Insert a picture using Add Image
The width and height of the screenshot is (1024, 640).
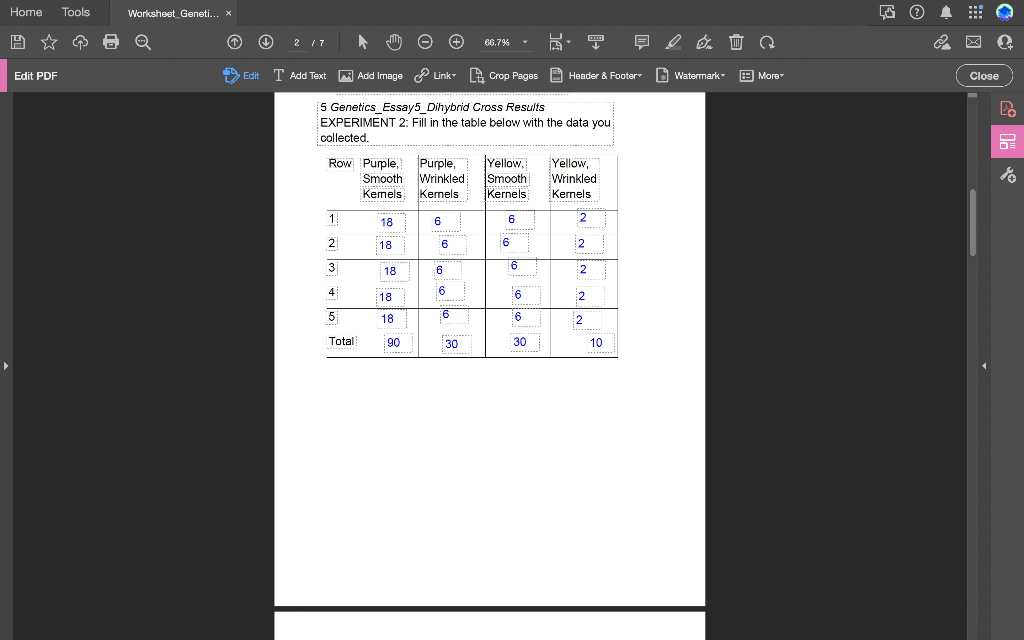pyautogui.click(x=370, y=75)
